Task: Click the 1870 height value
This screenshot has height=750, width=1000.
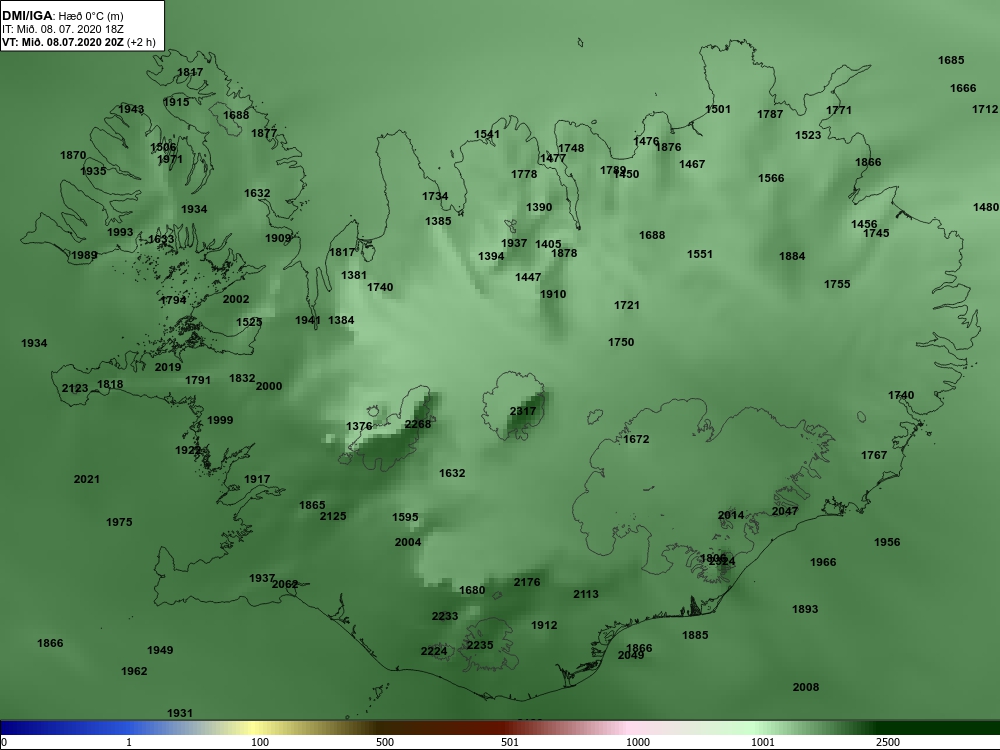Action: coord(73,155)
